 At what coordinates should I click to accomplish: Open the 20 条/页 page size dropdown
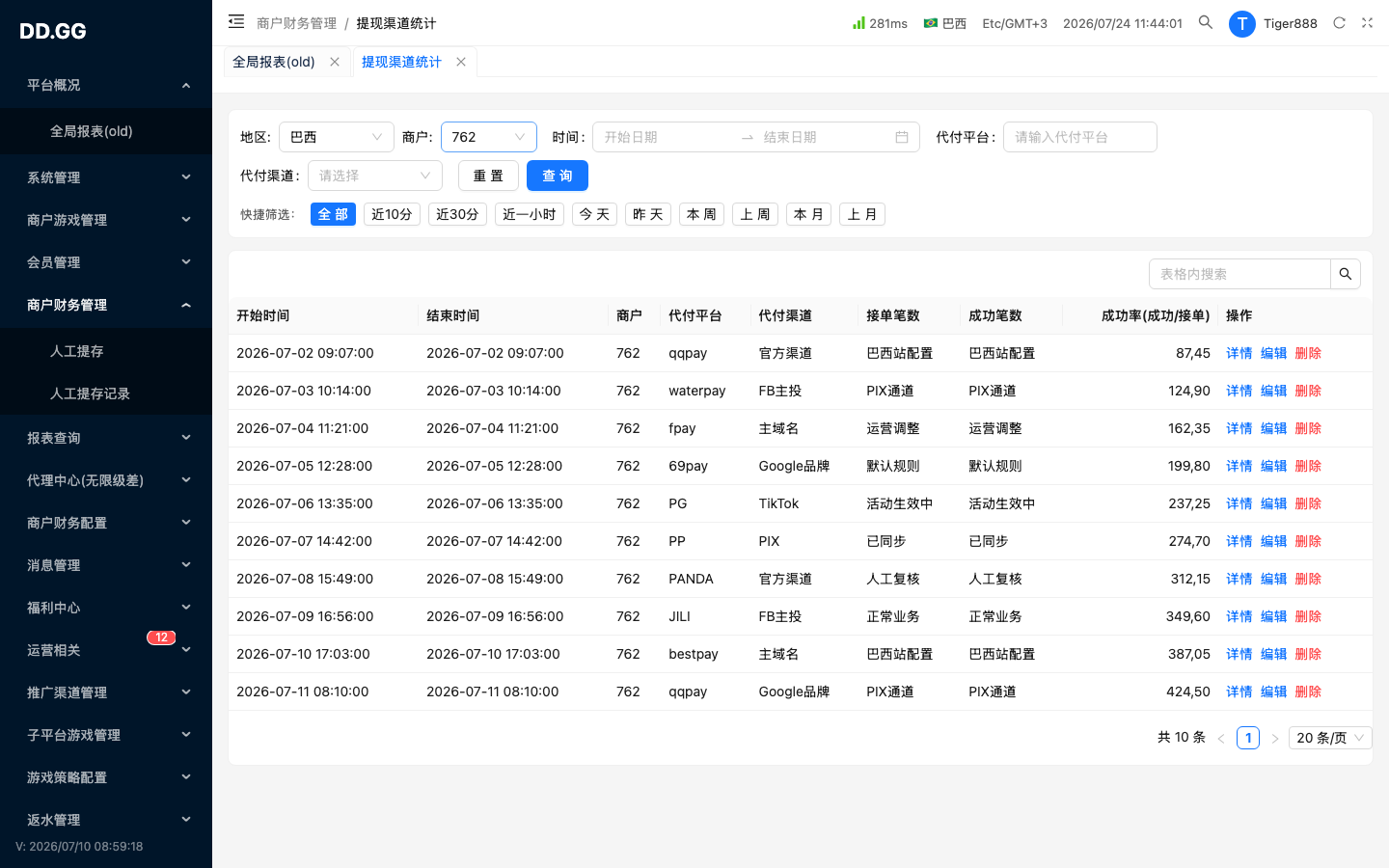click(1331, 738)
